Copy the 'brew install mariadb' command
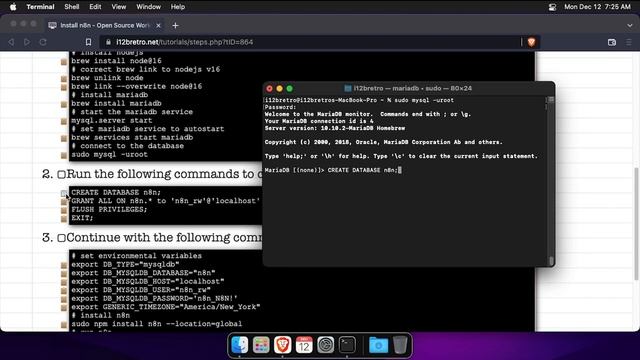The height and width of the screenshot is (360, 640). tap(64, 104)
